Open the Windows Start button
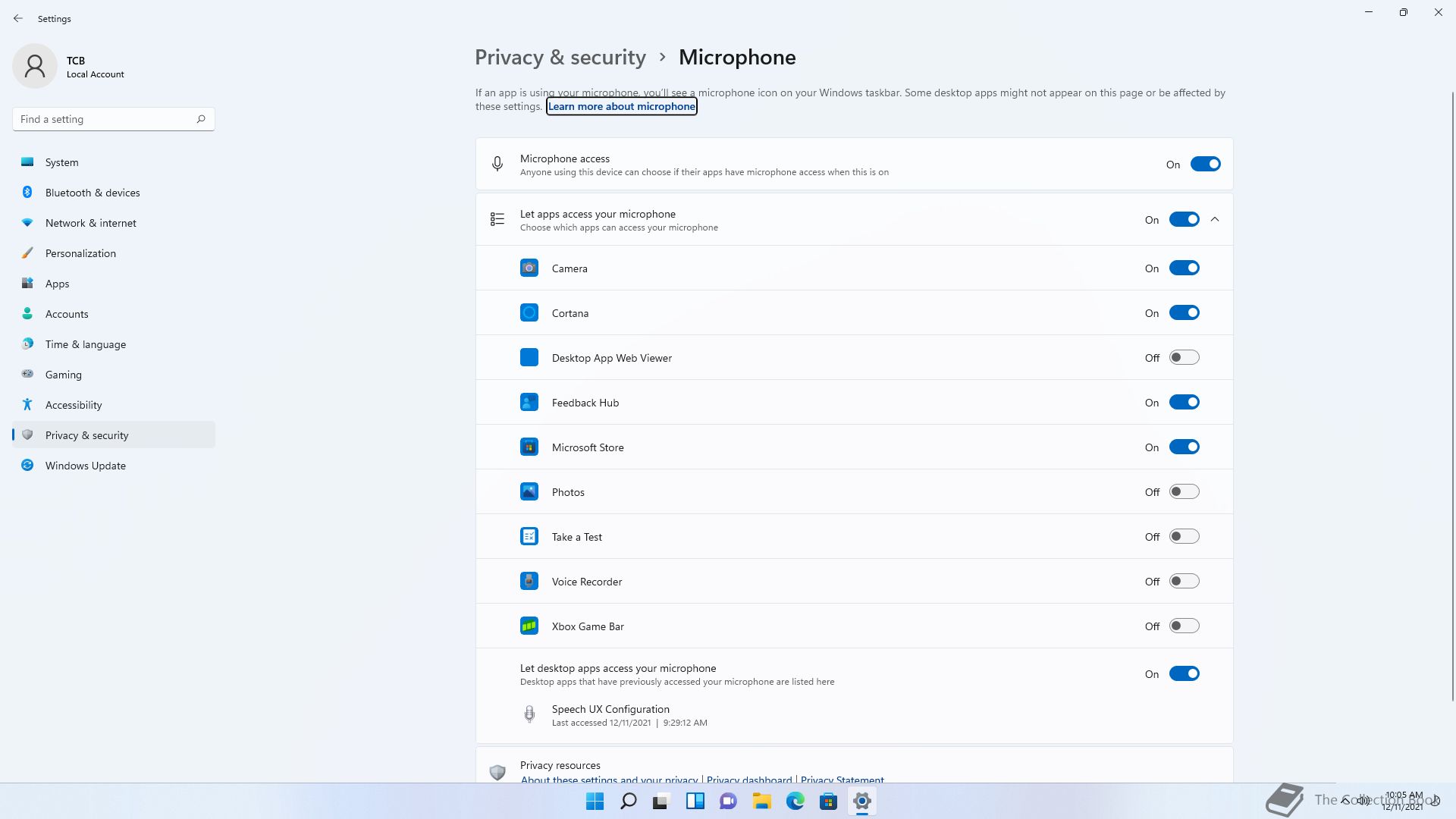The image size is (1456, 819). pos(595,801)
